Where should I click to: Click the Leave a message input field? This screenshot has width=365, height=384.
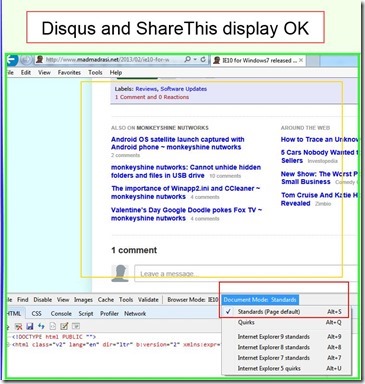tap(247, 274)
